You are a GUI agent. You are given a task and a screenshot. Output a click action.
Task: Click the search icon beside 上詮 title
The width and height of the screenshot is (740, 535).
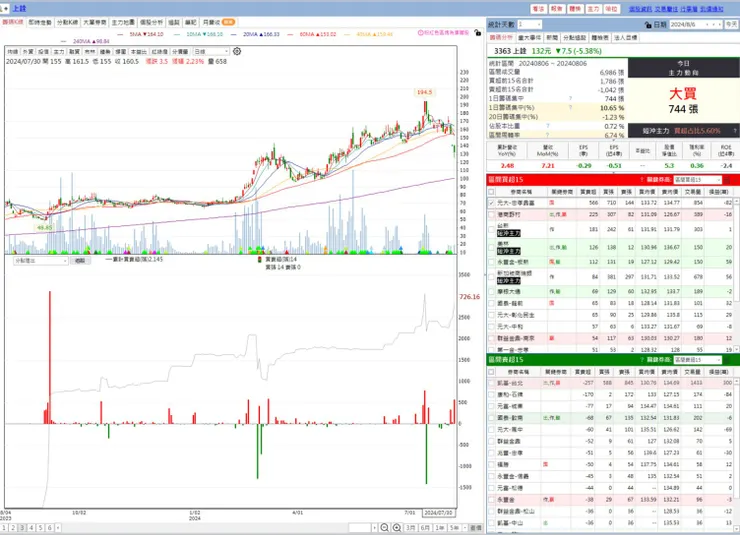2,8
